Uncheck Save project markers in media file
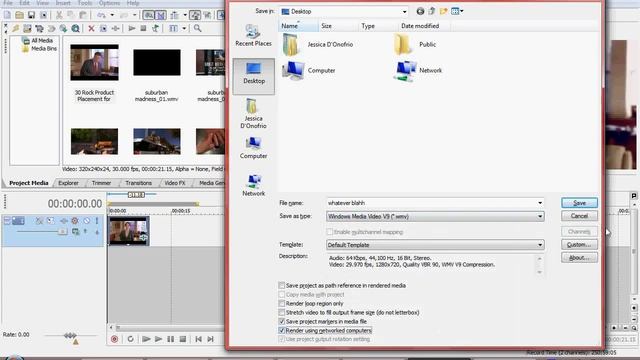Image resolution: width=640 pixels, height=360 pixels. pos(282,321)
